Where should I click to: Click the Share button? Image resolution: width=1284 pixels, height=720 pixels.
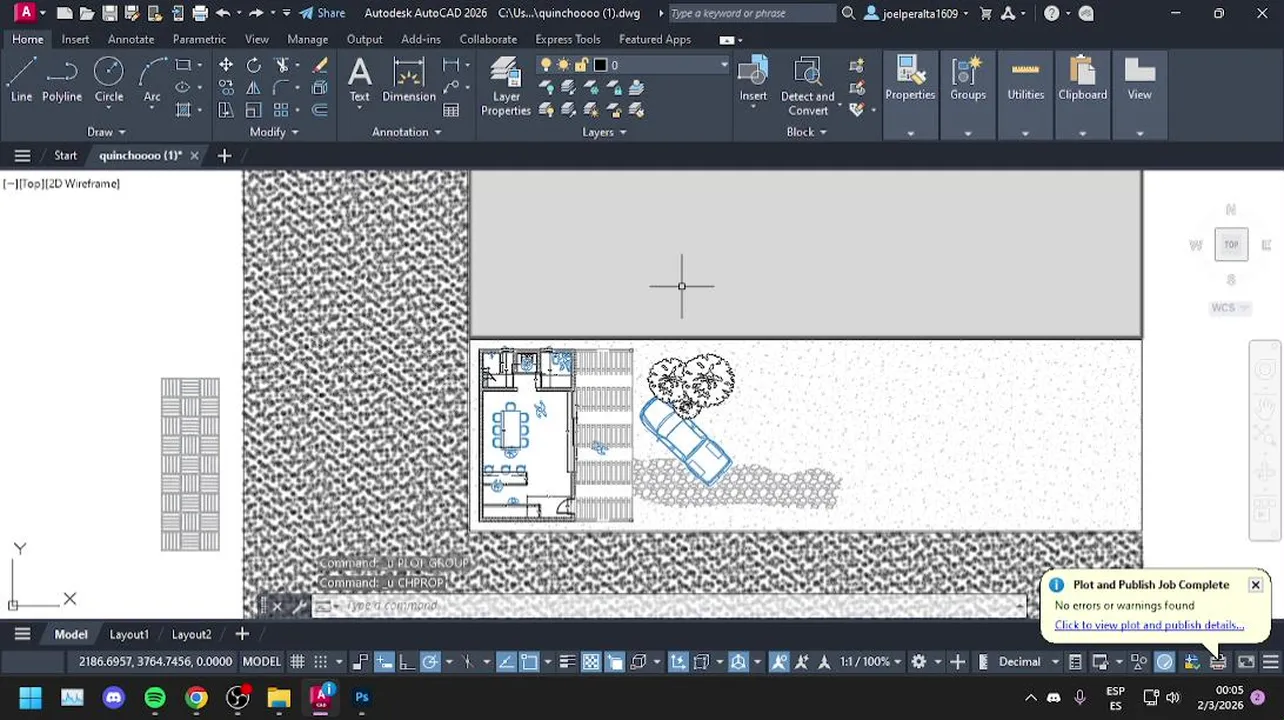click(322, 13)
